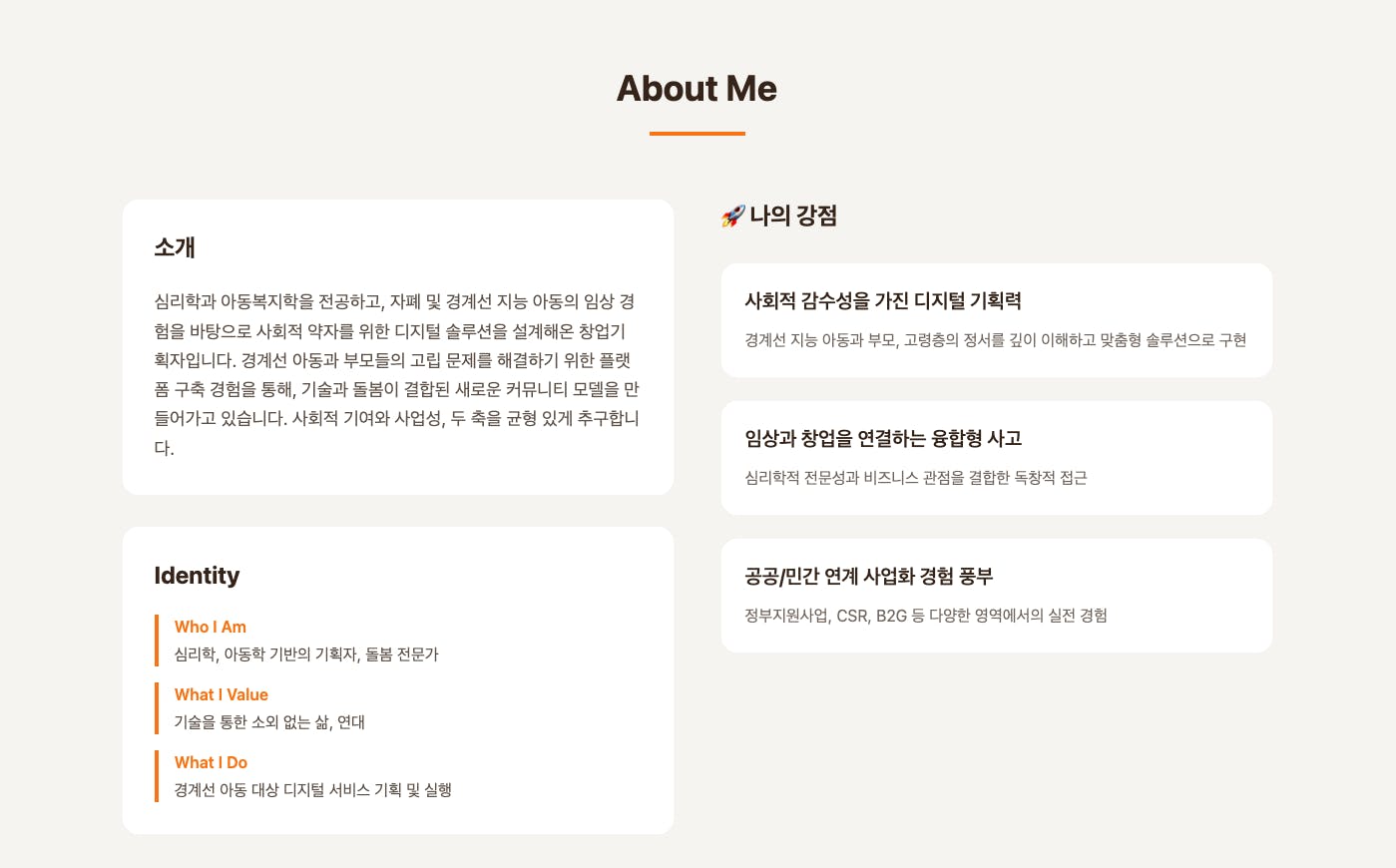Select the 소개 card heading

click(x=175, y=247)
